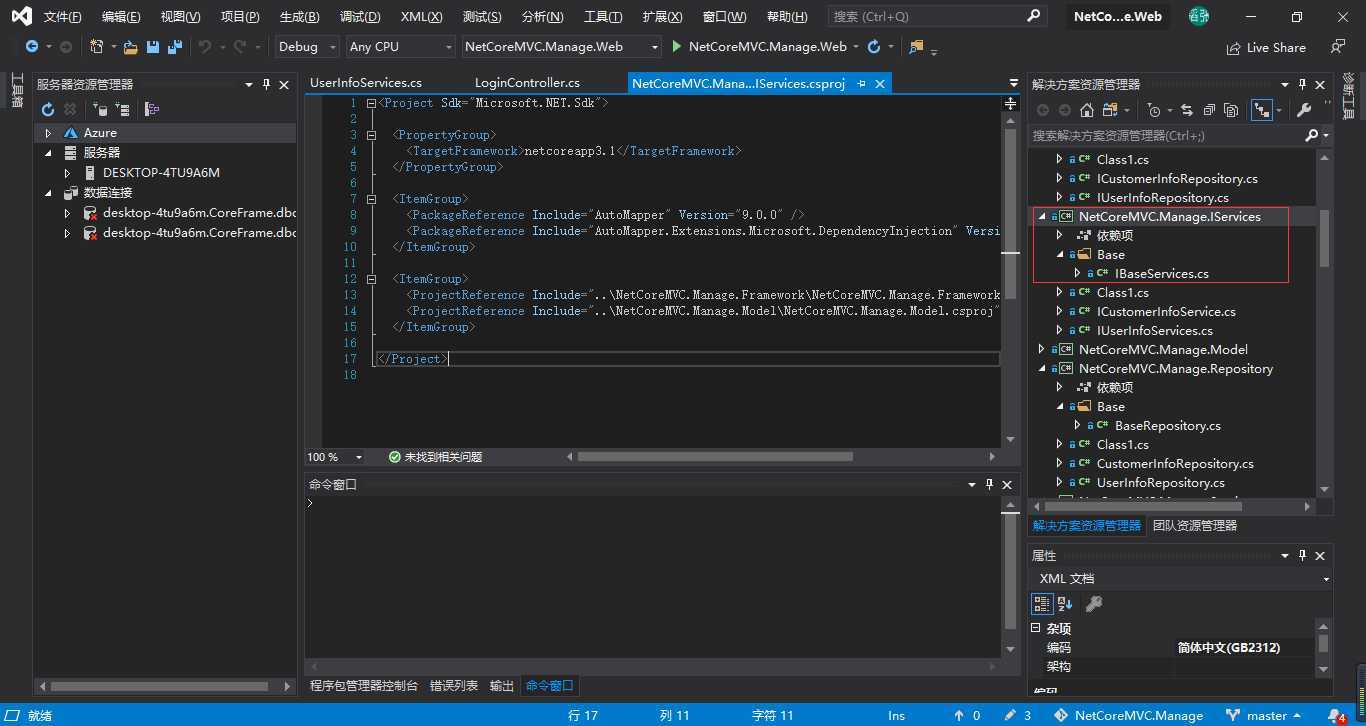The height and width of the screenshot is (726, 1366).
Task: Click the new project toolbar icon
Action: [x=96, y=47]
